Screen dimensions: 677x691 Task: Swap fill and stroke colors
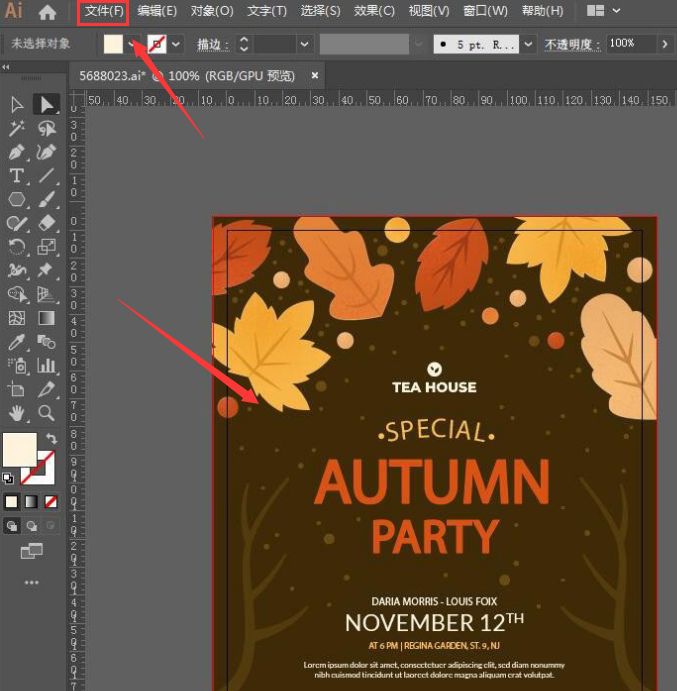(50, 439)
